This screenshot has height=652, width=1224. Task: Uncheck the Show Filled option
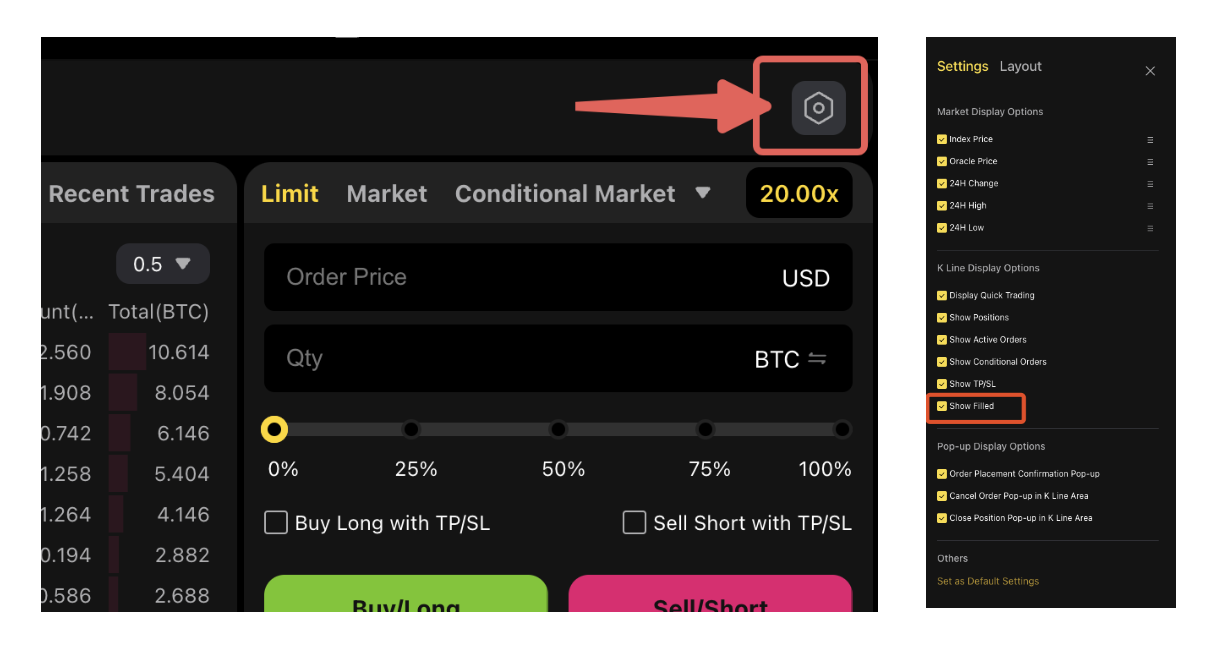942,406
